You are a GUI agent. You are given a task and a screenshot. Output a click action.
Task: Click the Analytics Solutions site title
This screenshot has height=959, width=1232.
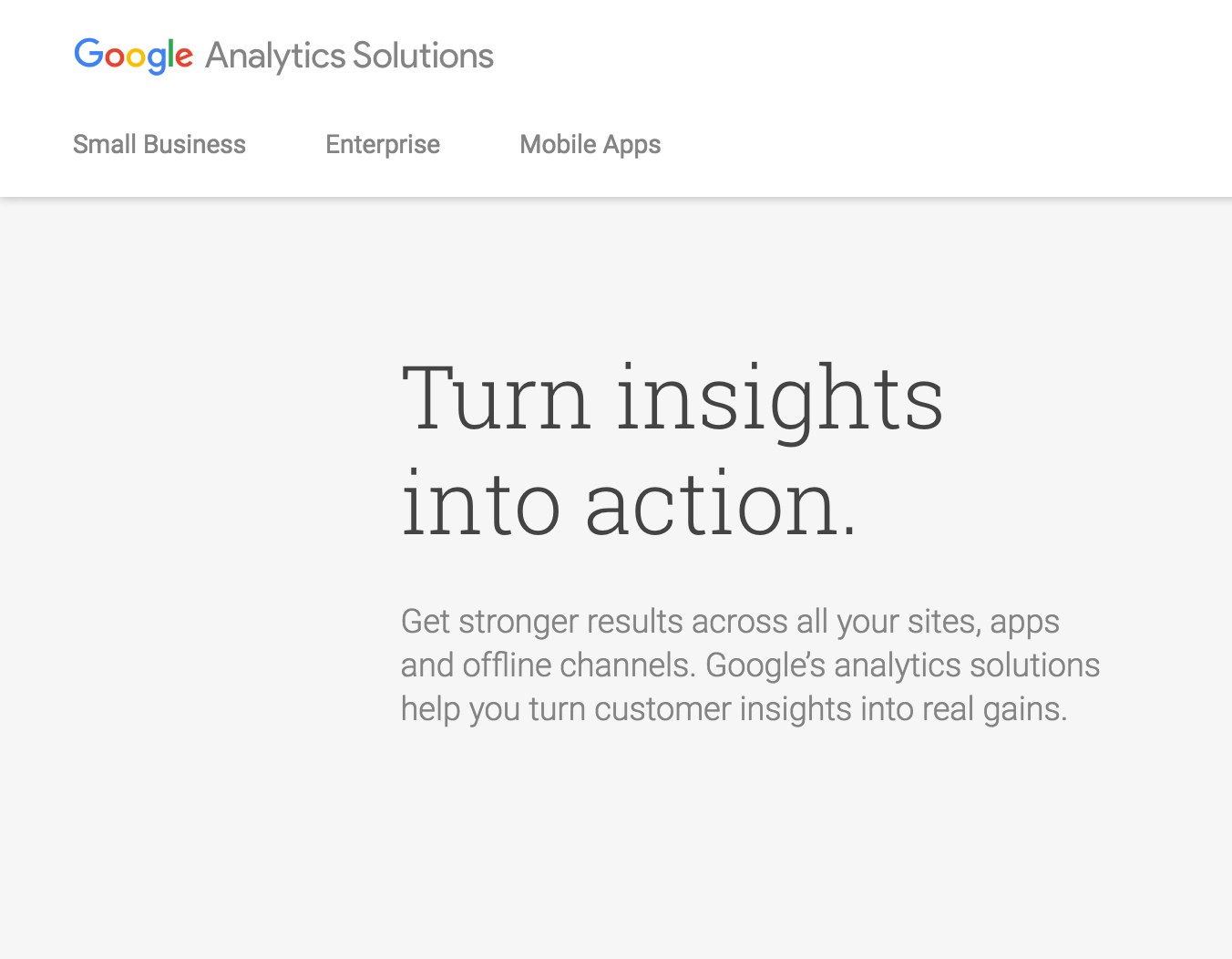[x=349, y=56]
